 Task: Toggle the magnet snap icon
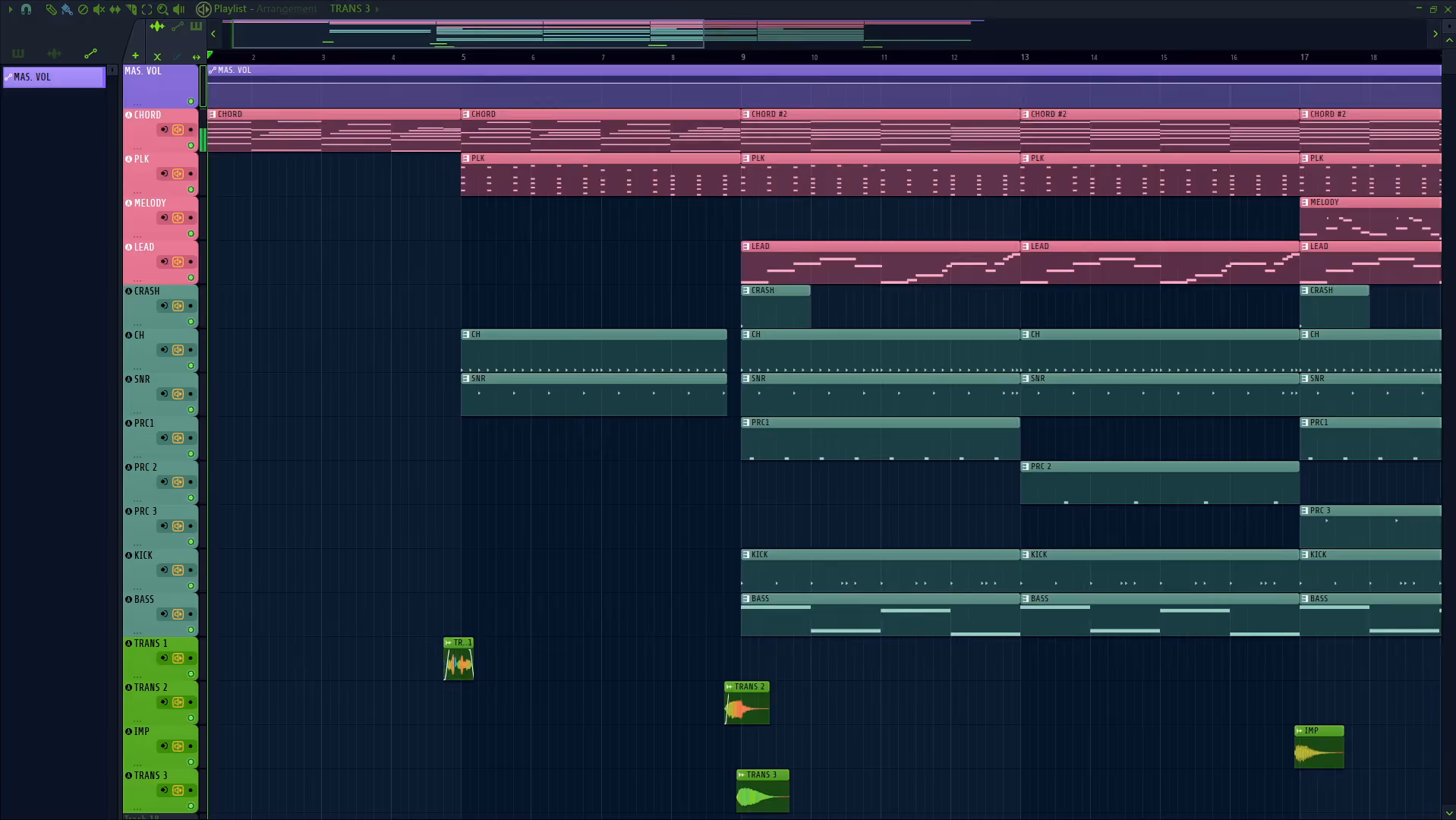click(x=27, y=9)
